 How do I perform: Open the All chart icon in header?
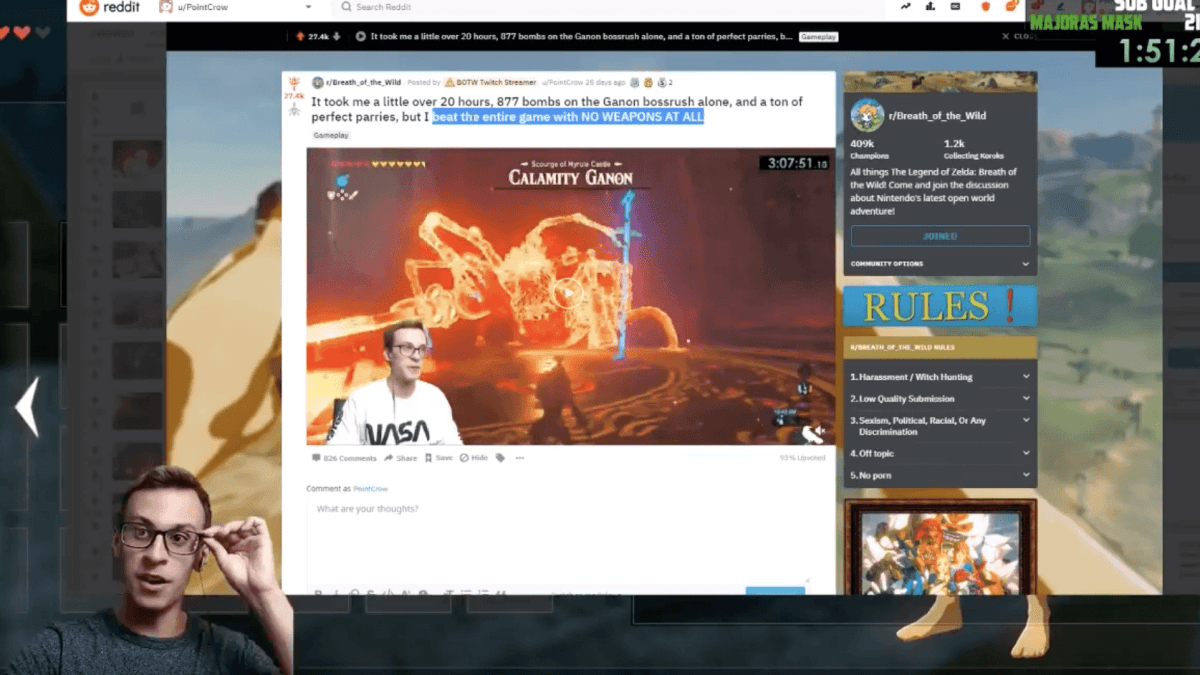(x=930, y=7)
